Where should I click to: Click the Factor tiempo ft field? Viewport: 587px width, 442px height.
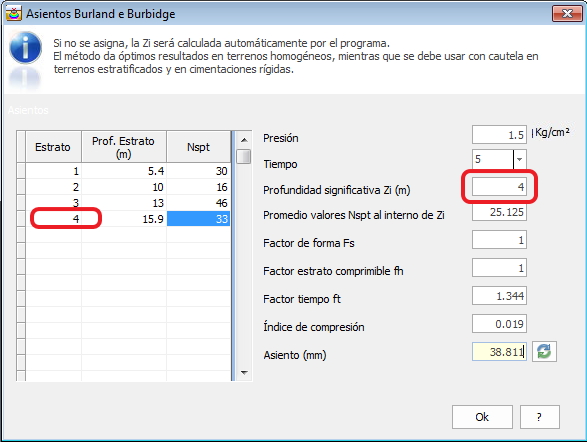pos(499,296)
